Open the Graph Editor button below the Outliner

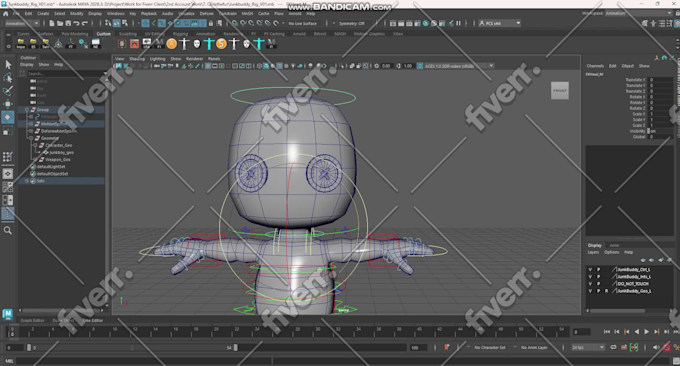33,320
